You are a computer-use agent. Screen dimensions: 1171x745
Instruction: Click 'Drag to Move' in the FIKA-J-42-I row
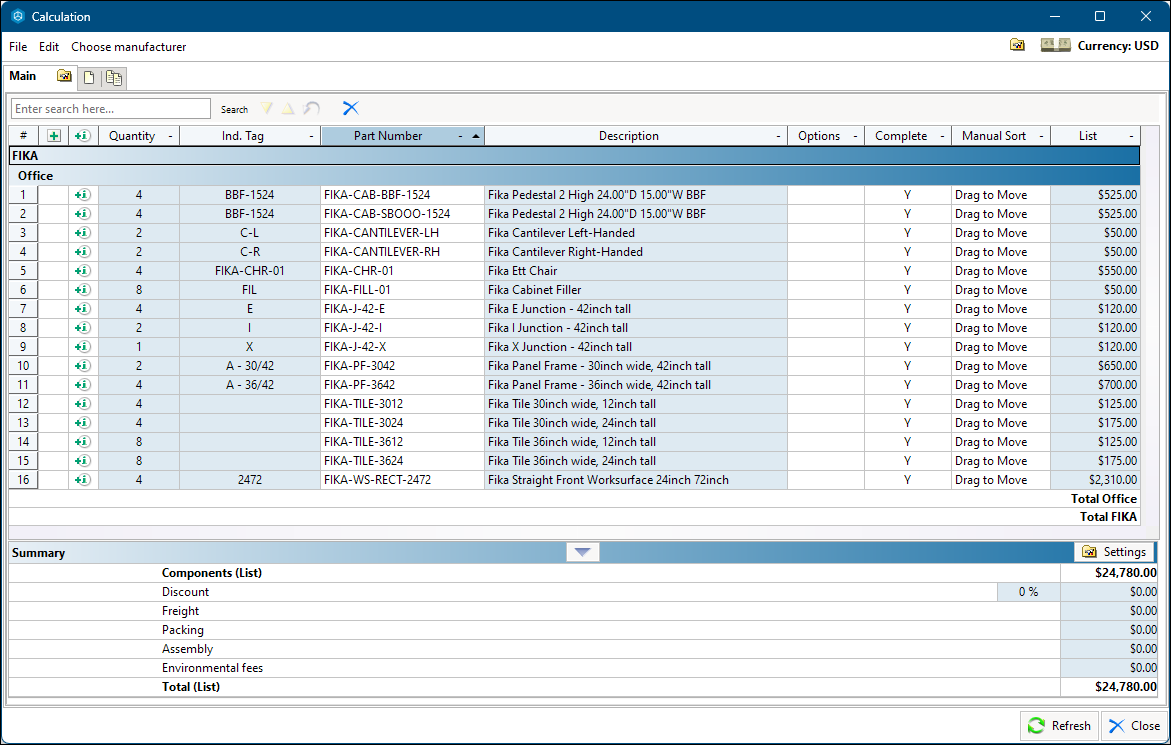(1001, 328)
